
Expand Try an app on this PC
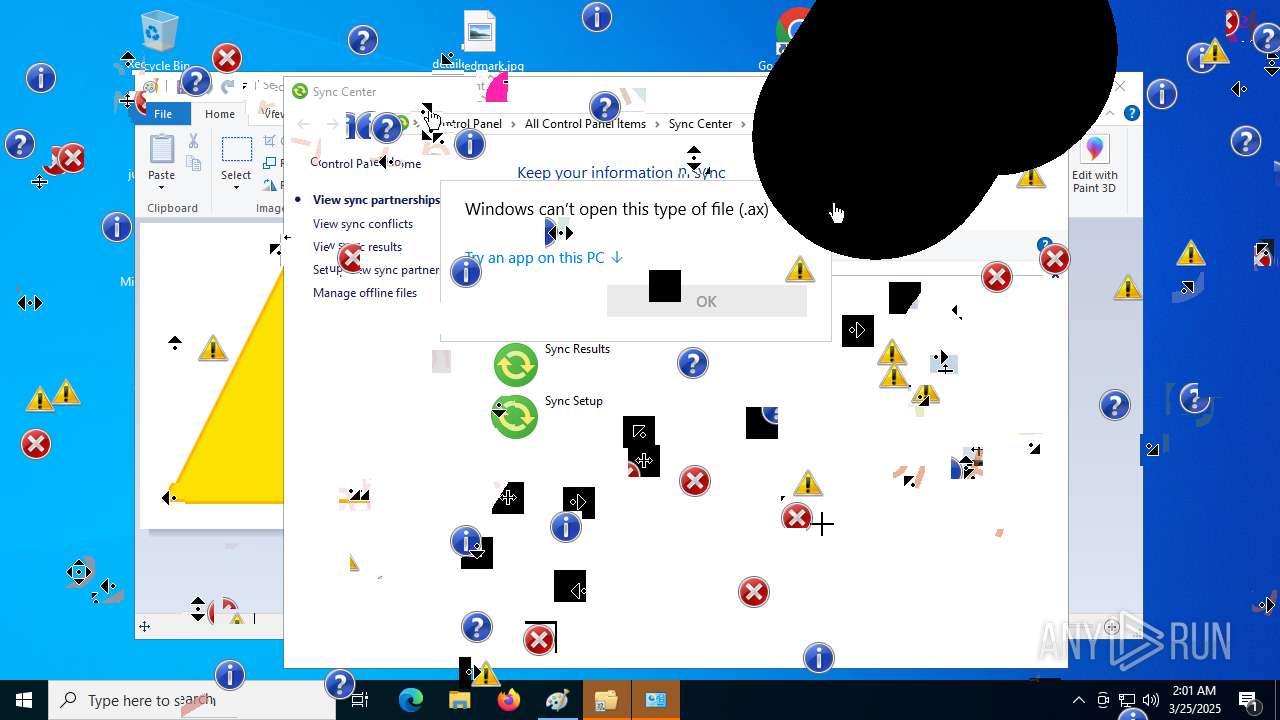click(544, 257)
